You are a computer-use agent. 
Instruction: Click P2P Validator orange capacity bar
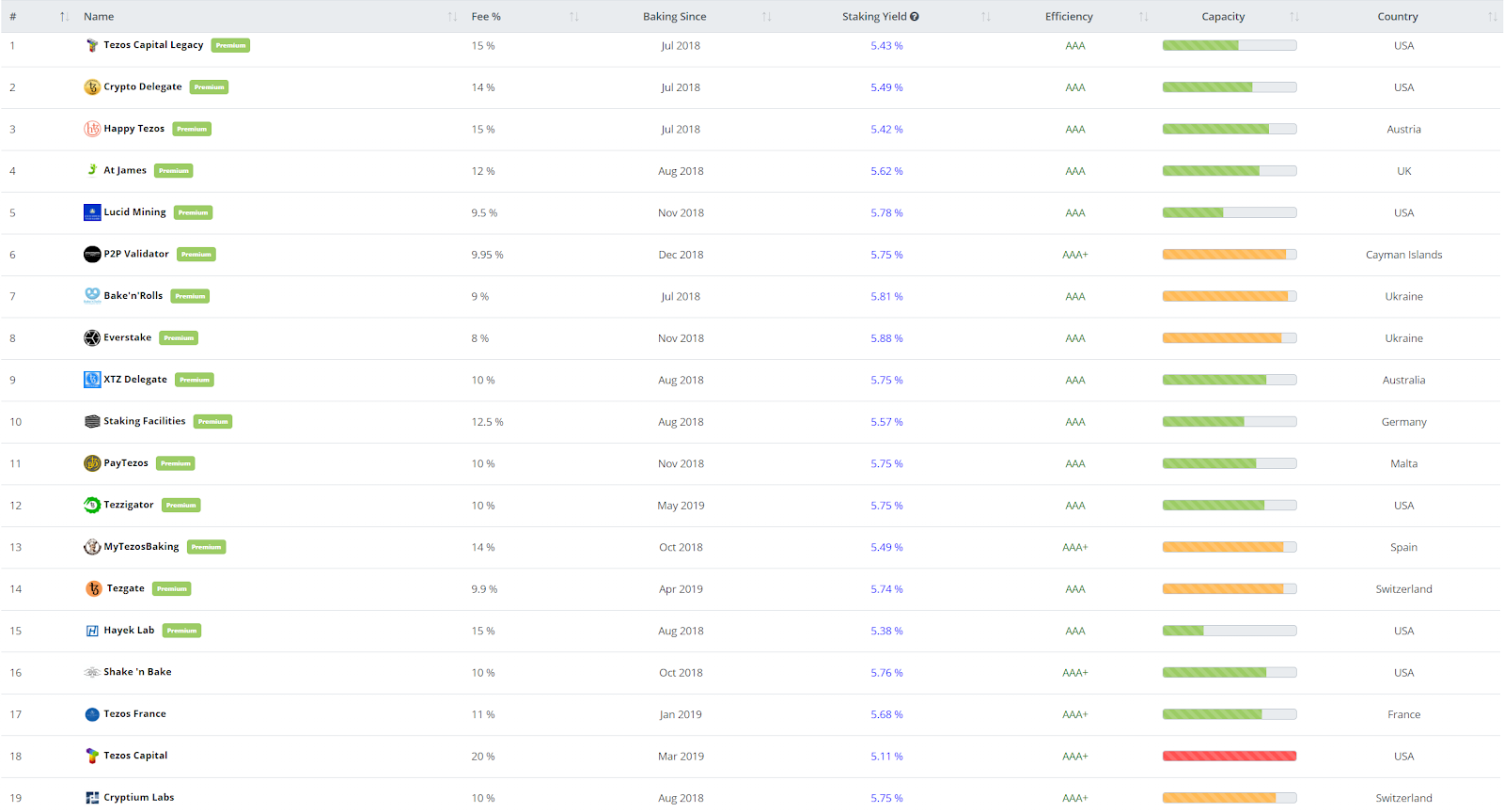tap(1230, 255)
